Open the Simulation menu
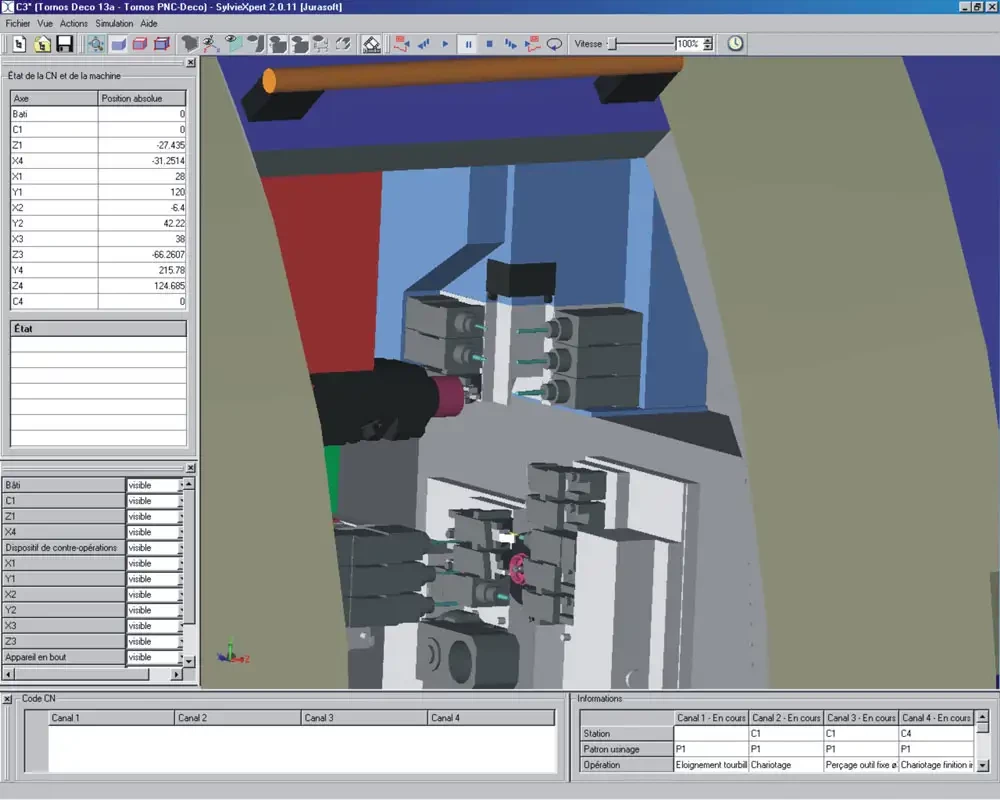This screenshot has height=800, width=1000. pos(114,23)
